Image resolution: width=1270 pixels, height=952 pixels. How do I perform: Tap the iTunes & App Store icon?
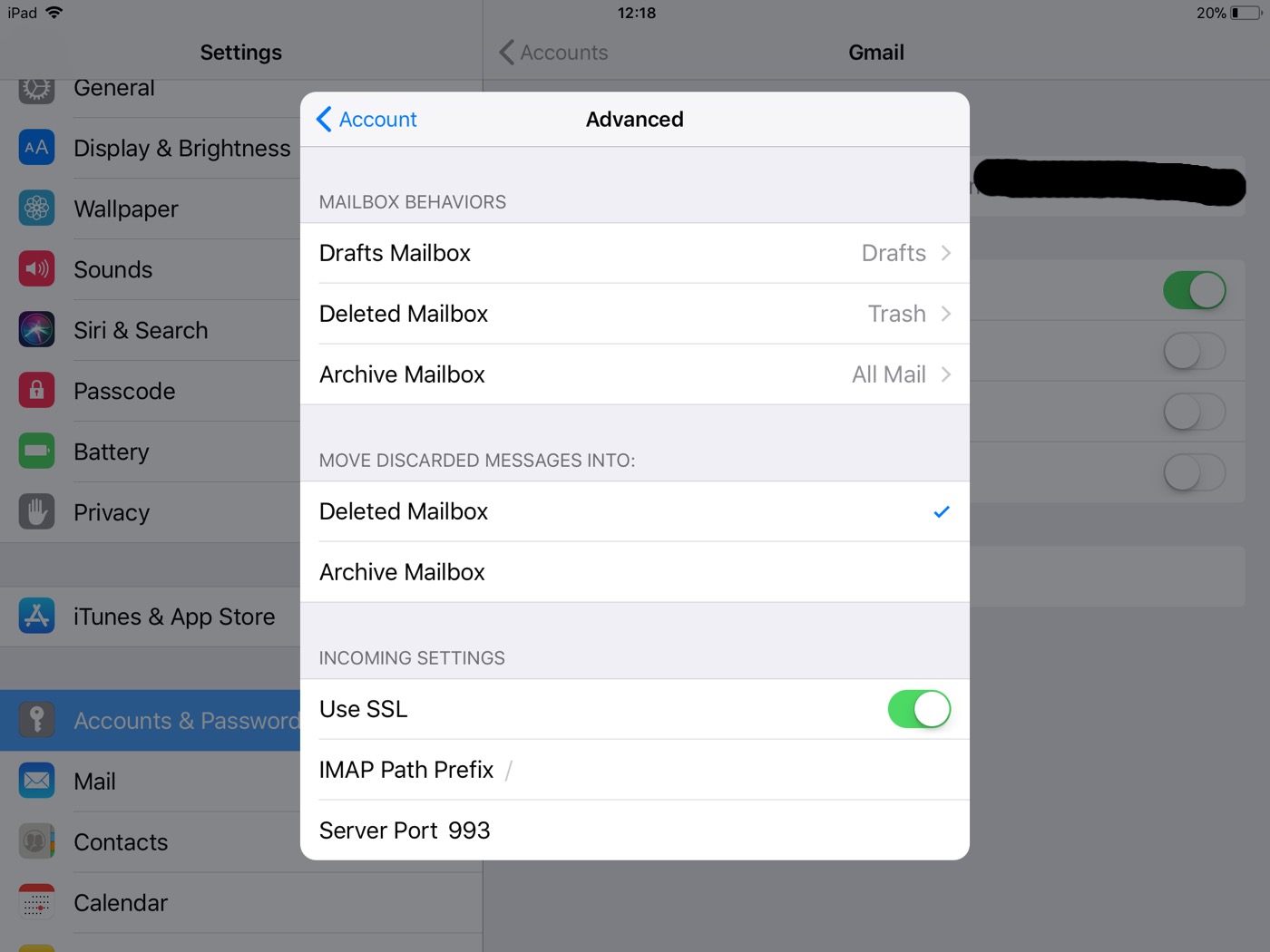click(36, 617)
